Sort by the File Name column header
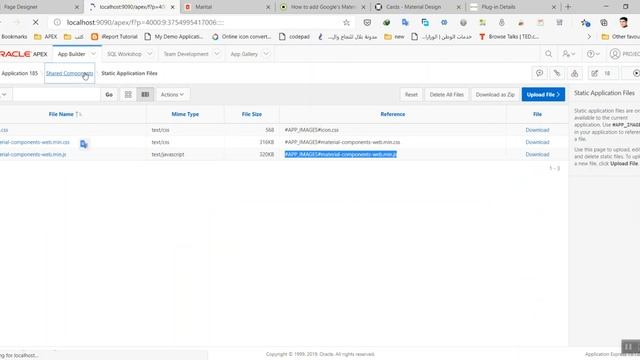This screenshot has height=360, width=640. 61,114
